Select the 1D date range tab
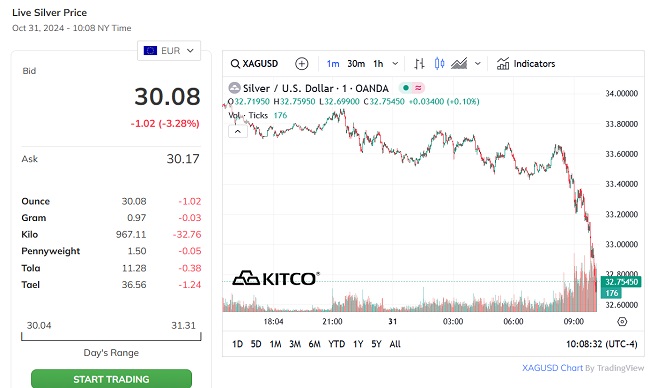Viewport: 650px width, 388px height. (x=237, y=344)
